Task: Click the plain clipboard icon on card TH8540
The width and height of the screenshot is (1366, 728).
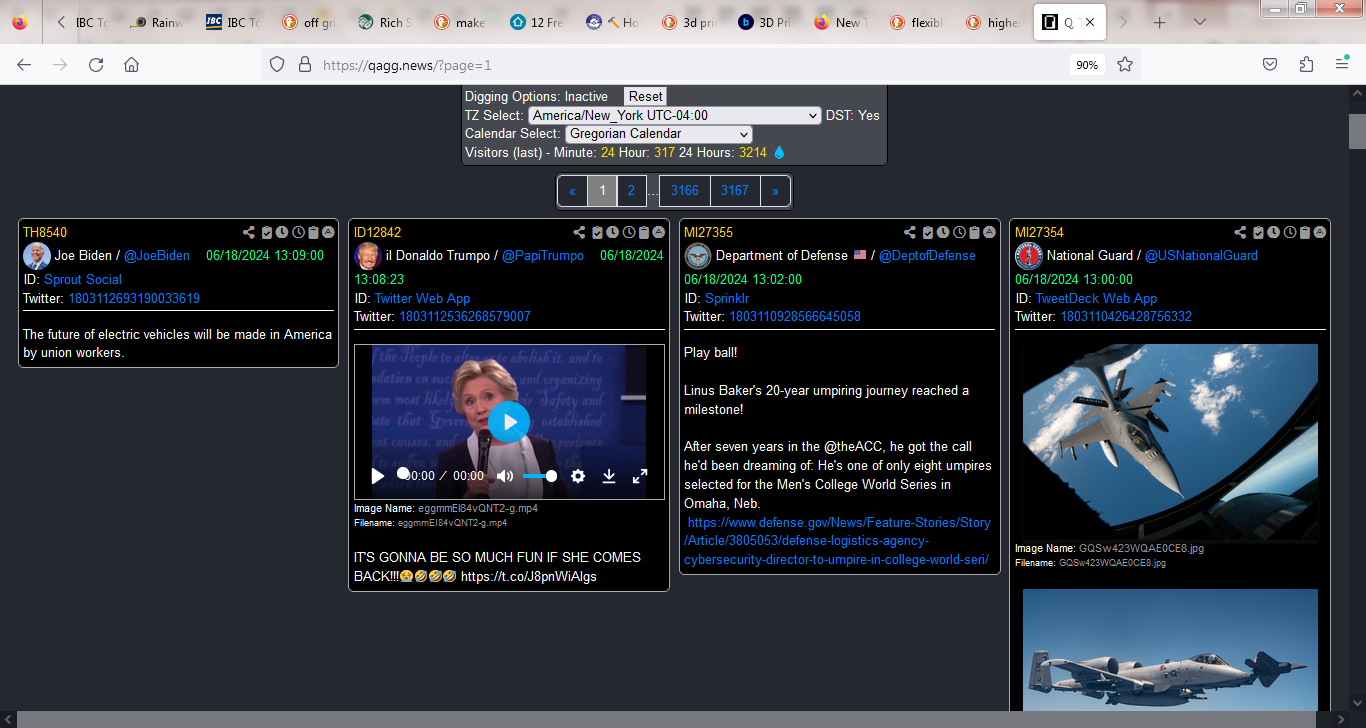Action: tap(313, 233)
